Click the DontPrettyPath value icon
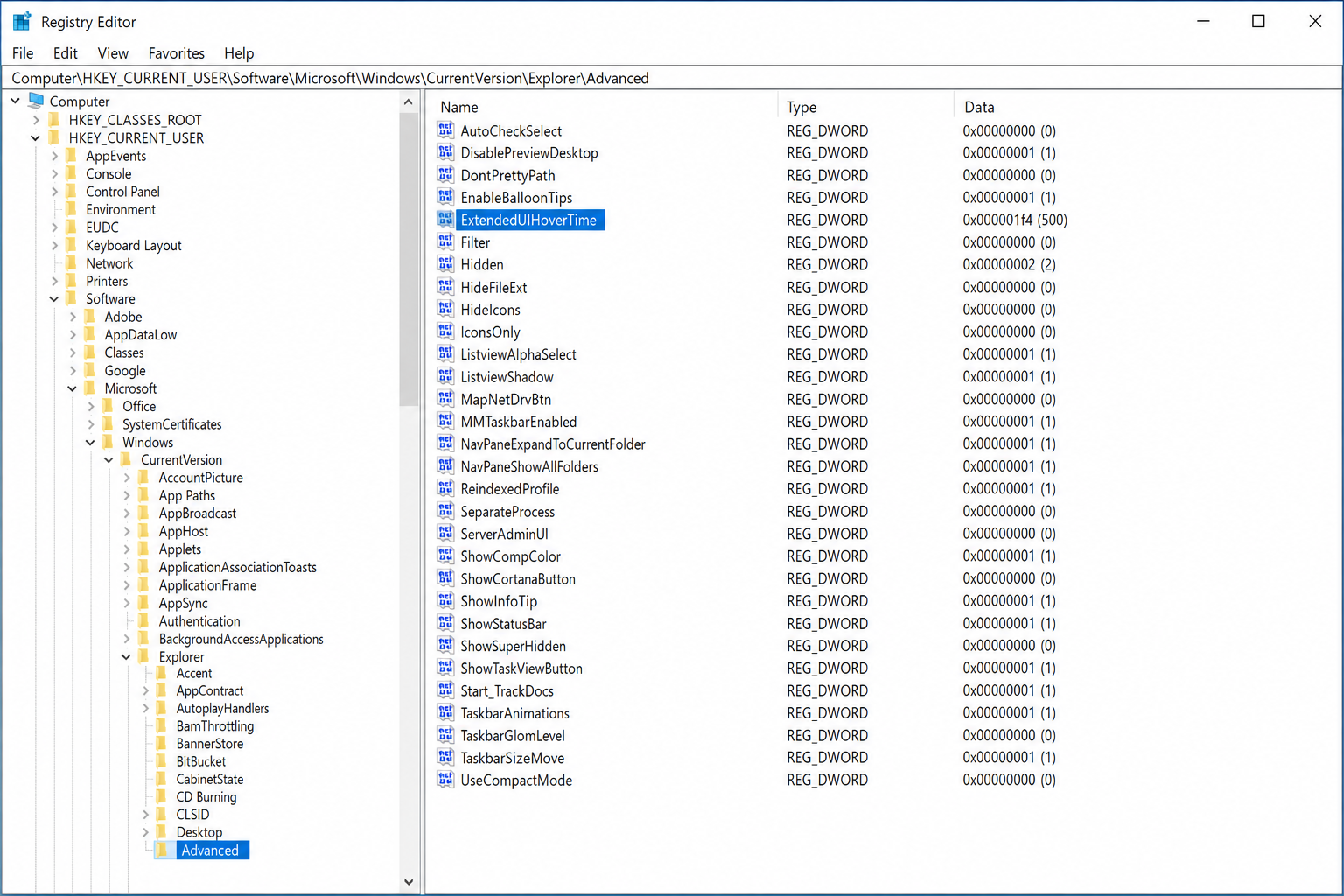1344x896 pixels. (x=445, y=175)
